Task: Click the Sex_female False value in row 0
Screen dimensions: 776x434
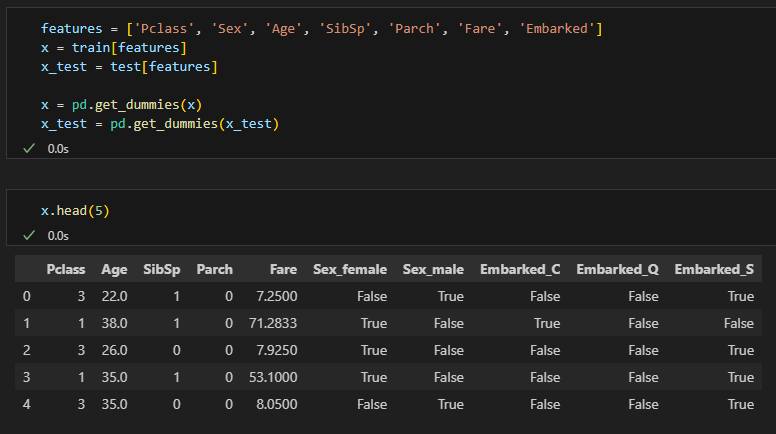Action: coord(372,296)
